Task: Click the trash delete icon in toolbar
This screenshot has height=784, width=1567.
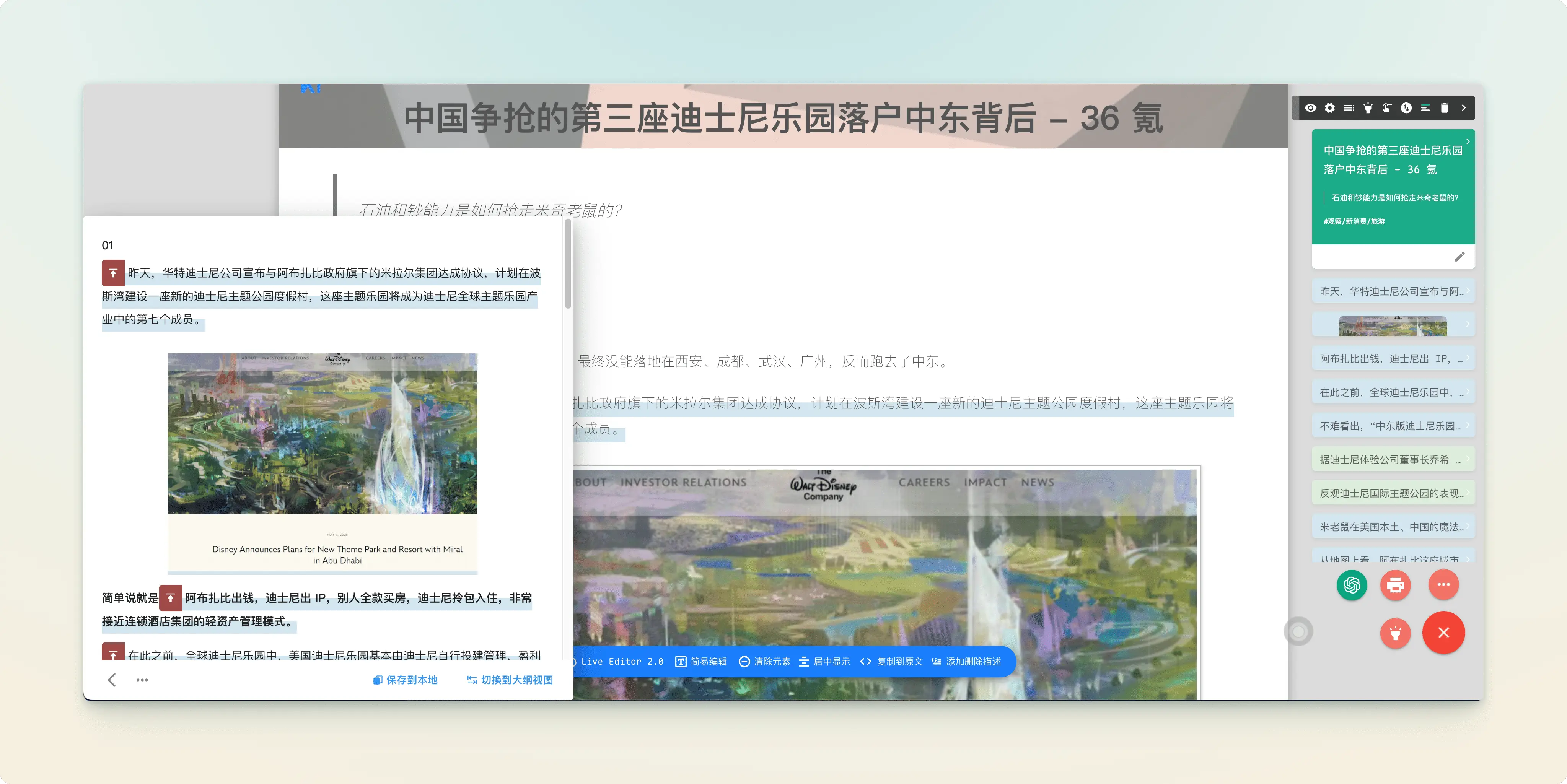Action: tap(1444, 107)
